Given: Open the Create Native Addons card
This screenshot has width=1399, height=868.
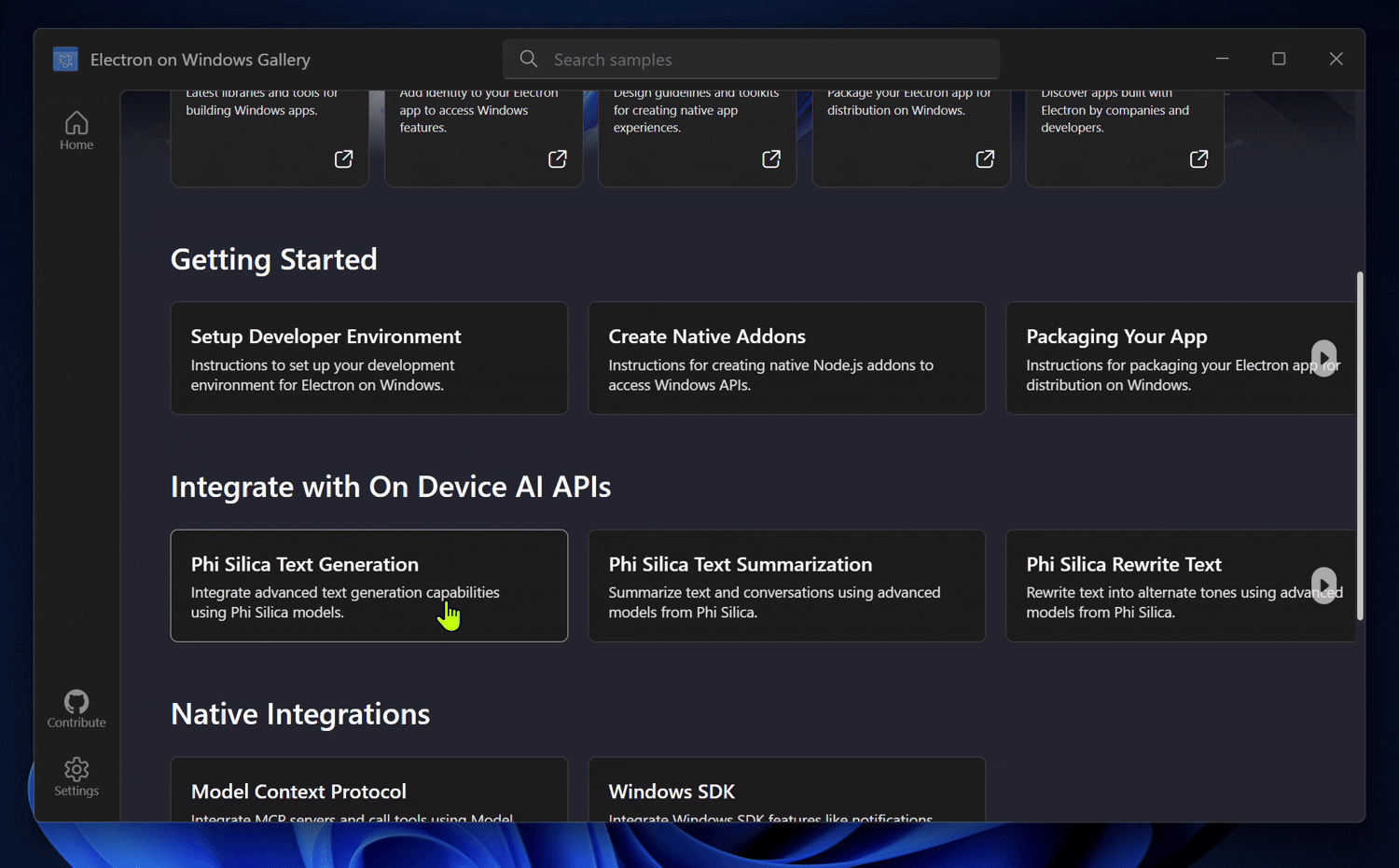Looking at the screenshot, I should (x=786, y=358).
